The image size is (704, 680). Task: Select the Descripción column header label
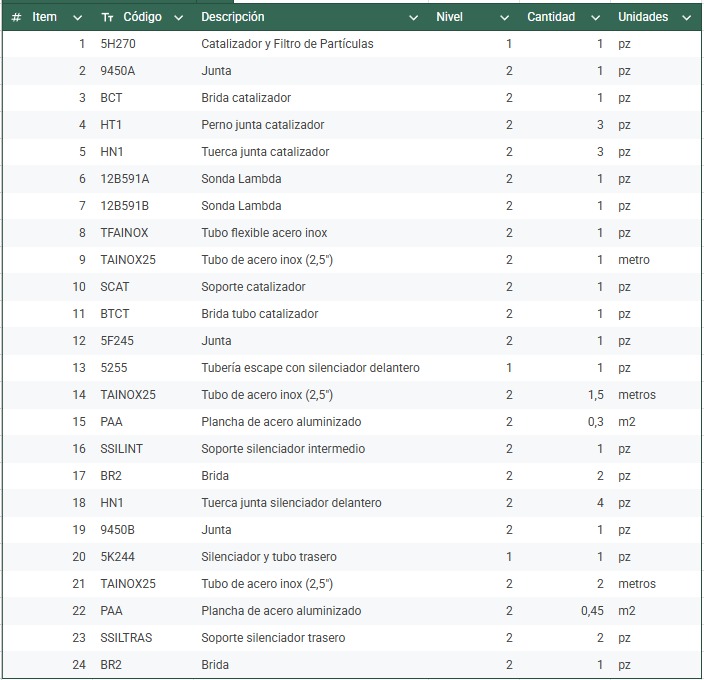click(233, 17)
